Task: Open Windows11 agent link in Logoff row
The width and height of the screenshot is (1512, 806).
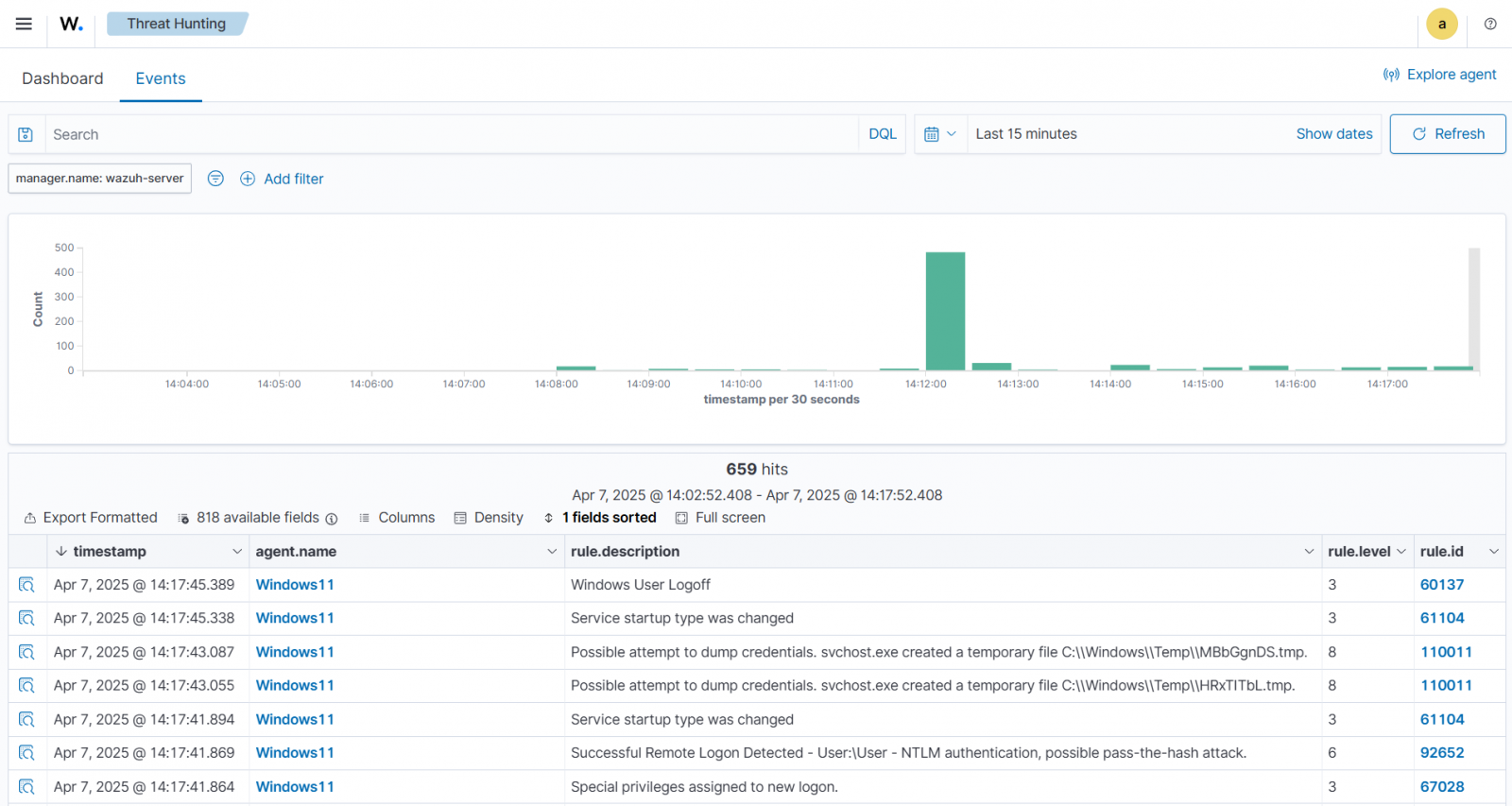Action: [x=295, y=585]
